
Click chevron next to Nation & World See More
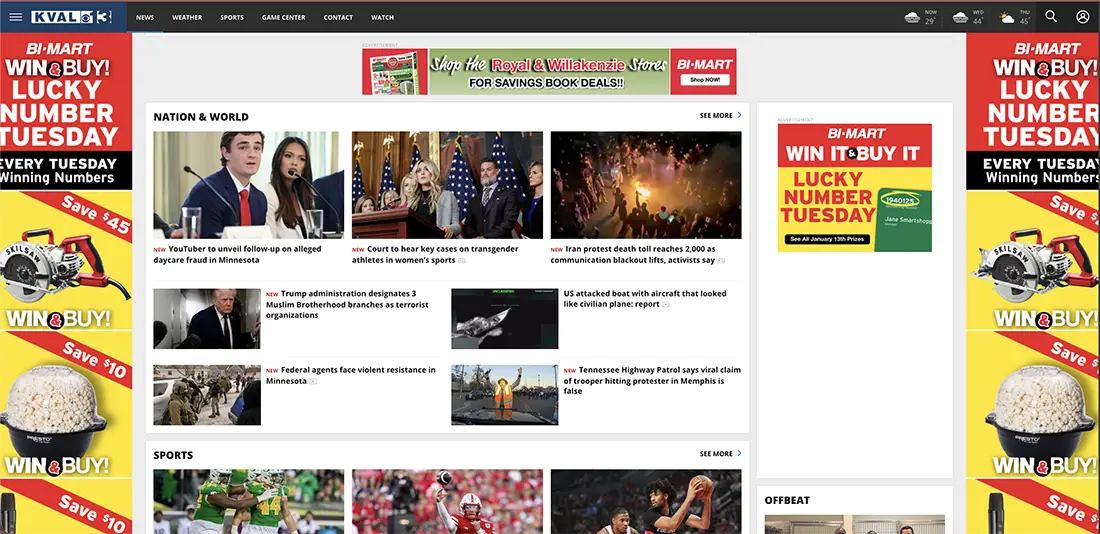tap(739, 115)
